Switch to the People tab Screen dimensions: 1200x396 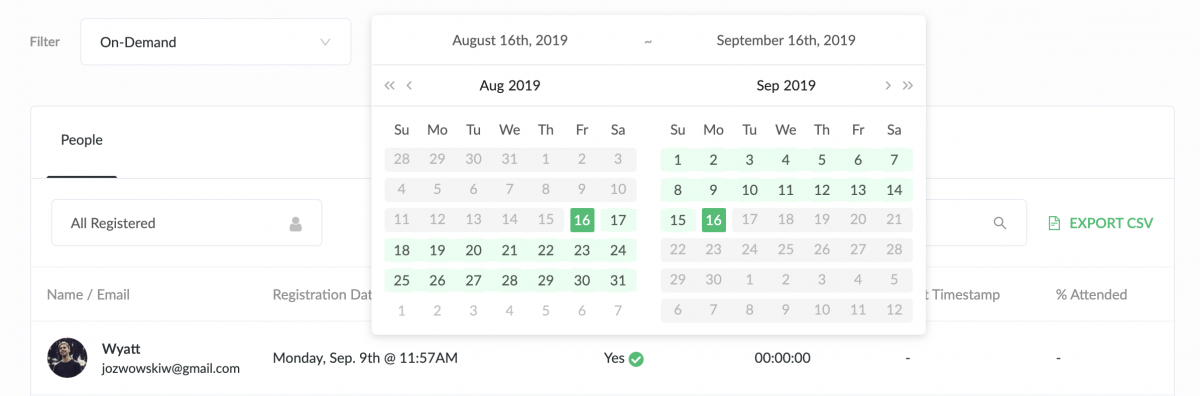pyautogui.click(x=82, y=140)
